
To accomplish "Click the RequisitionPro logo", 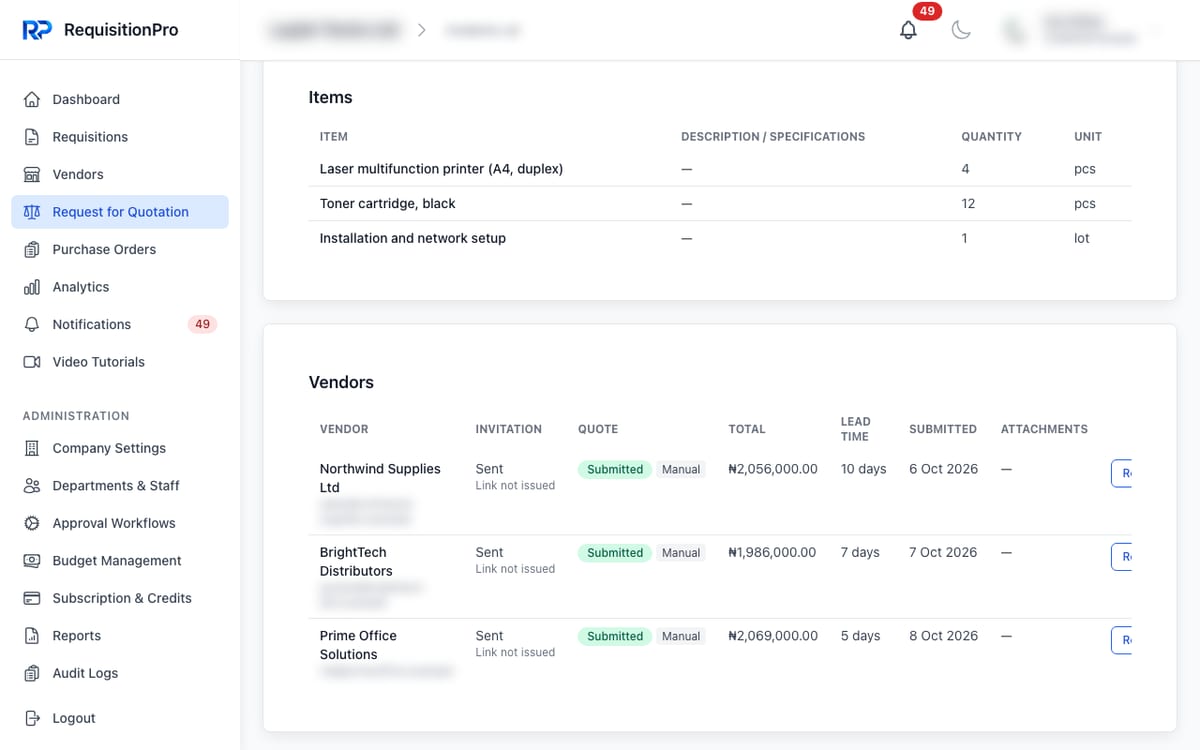I will tap(100, 30).
